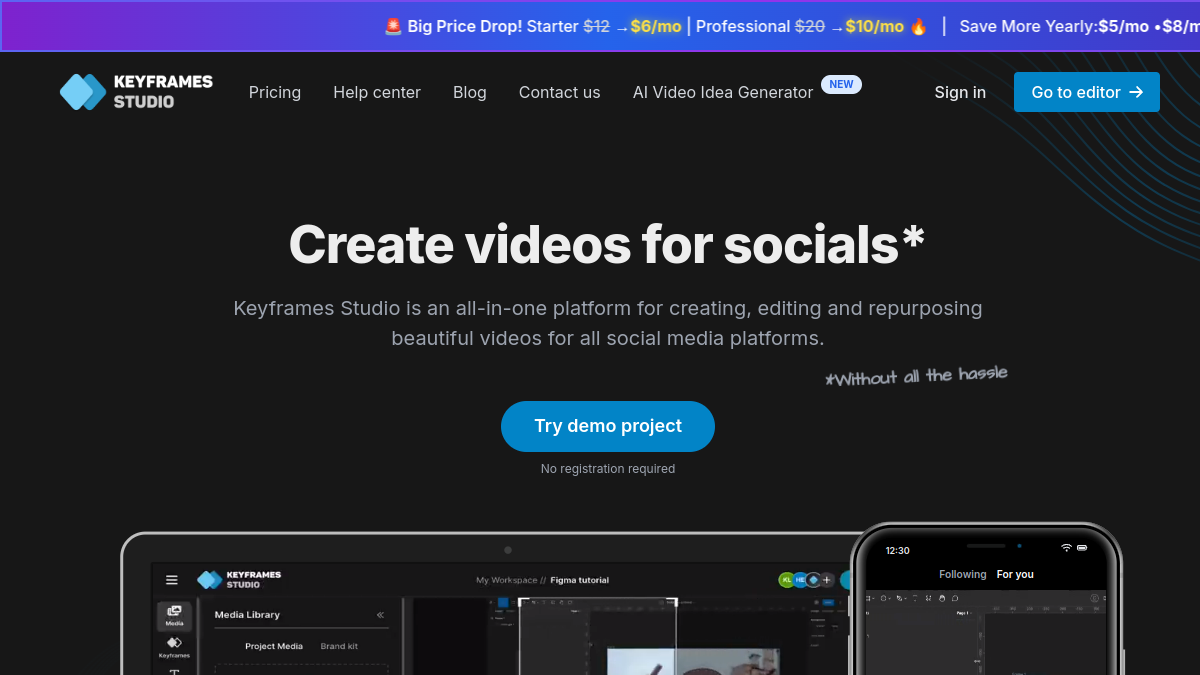Open the AI Video Idea Generator
Image resolution: width=1200 pixels, height=675 pixels.
click(723, 92)
